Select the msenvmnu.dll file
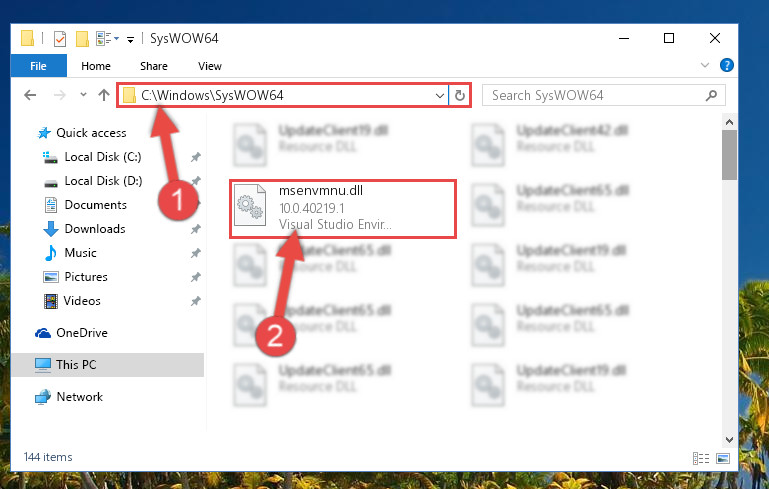769x489 pixels. click(x=343, y=208)
